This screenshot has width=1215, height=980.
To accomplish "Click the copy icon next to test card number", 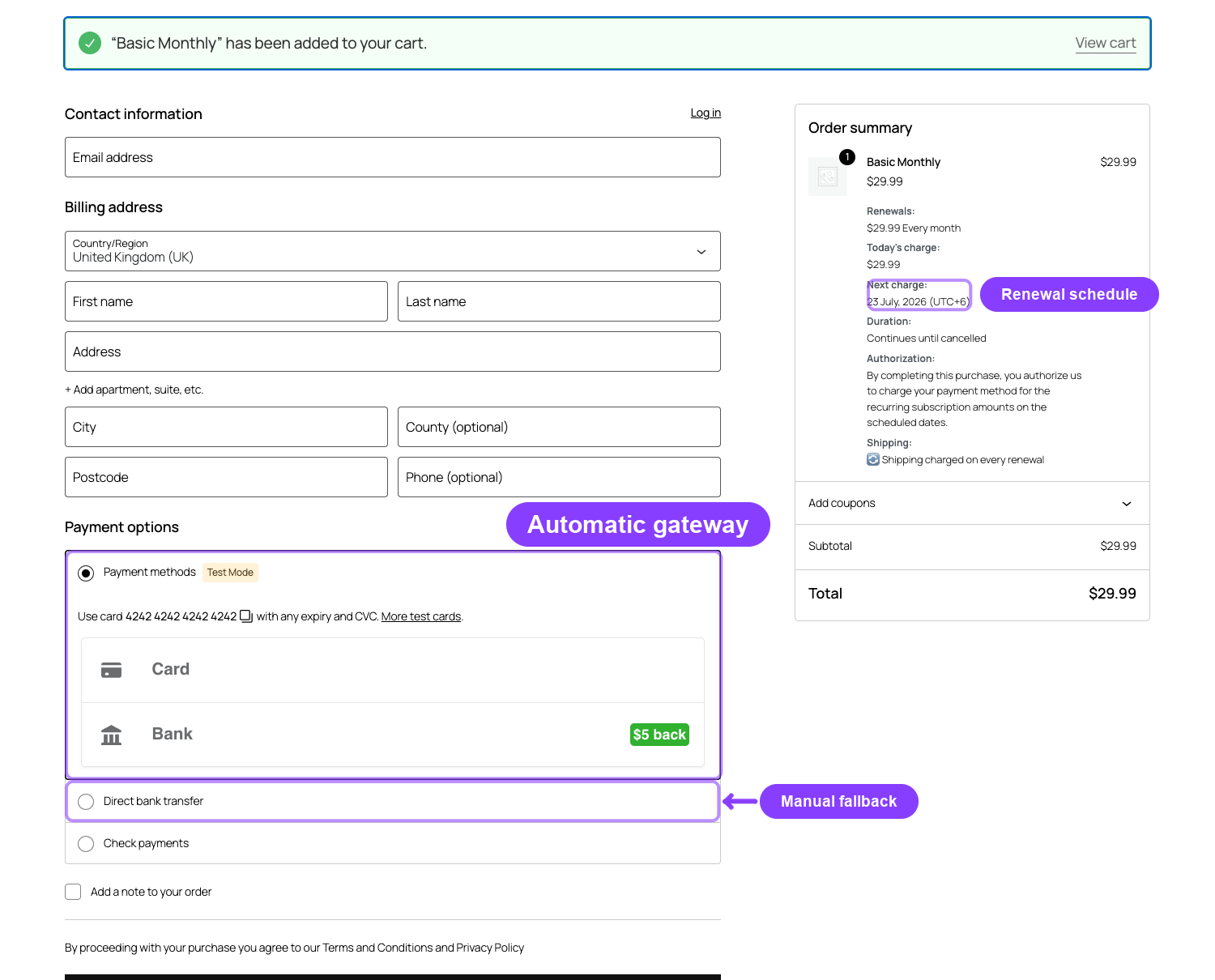I will coord(246,616).
